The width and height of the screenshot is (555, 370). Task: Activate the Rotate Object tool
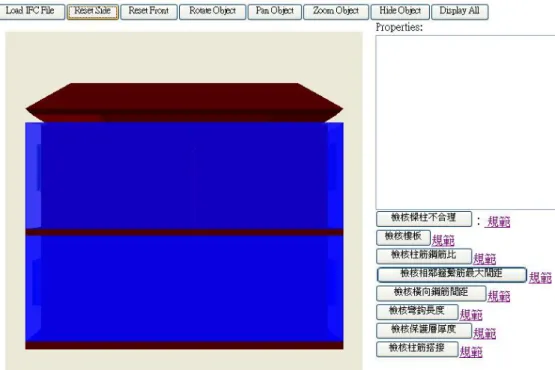tap(212, 11)
